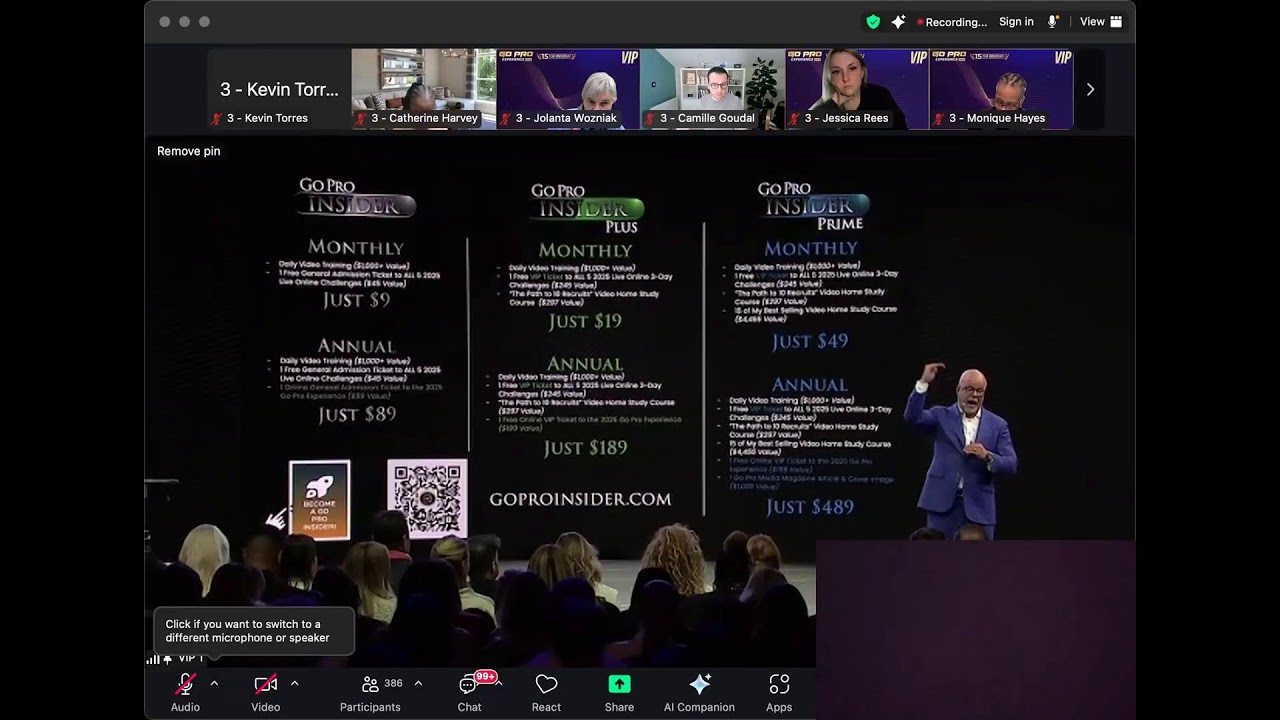This screenshot has height=720, width=1280.
Task: Select Jessica Rees's video tile
Action: pyautogui.click(x=857, y=89)
